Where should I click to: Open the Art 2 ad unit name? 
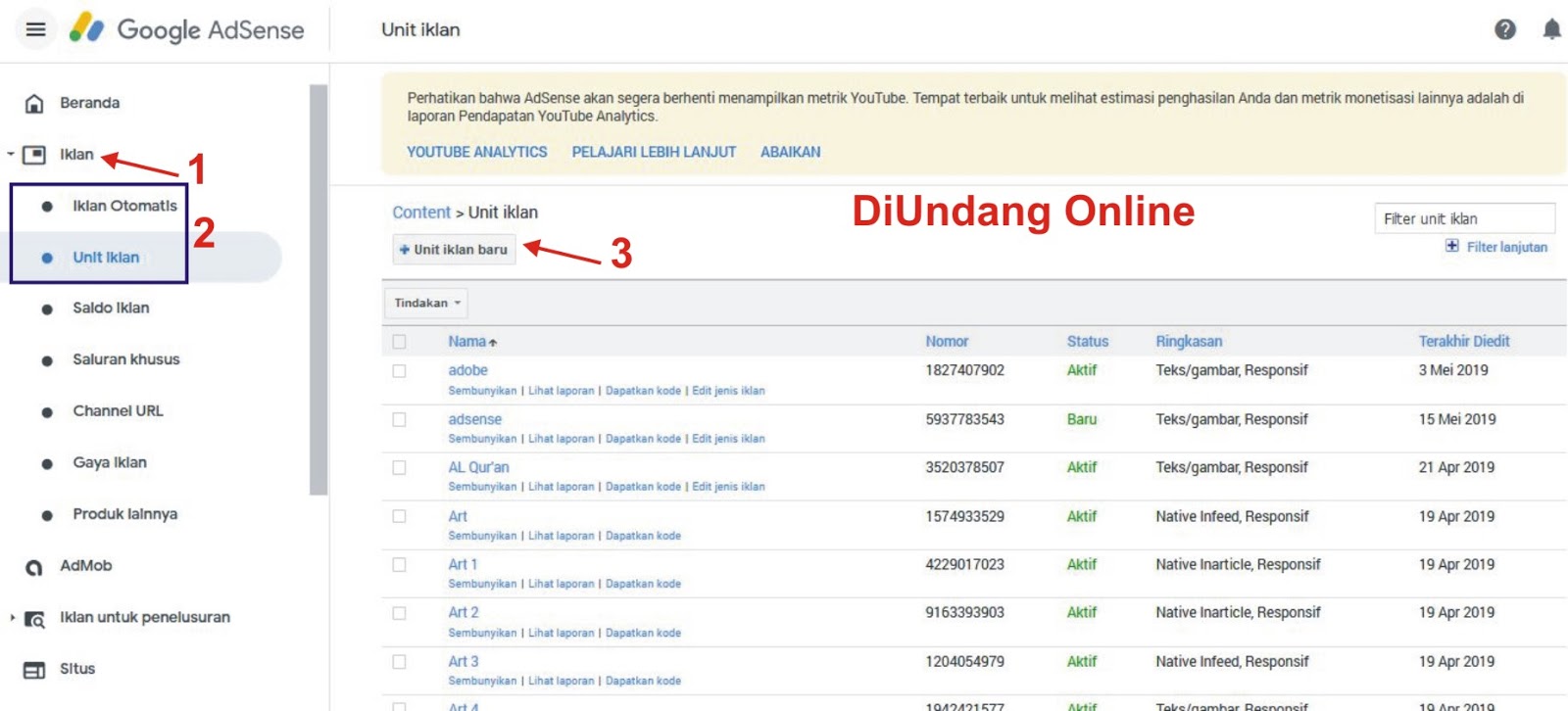click(464, 612)
